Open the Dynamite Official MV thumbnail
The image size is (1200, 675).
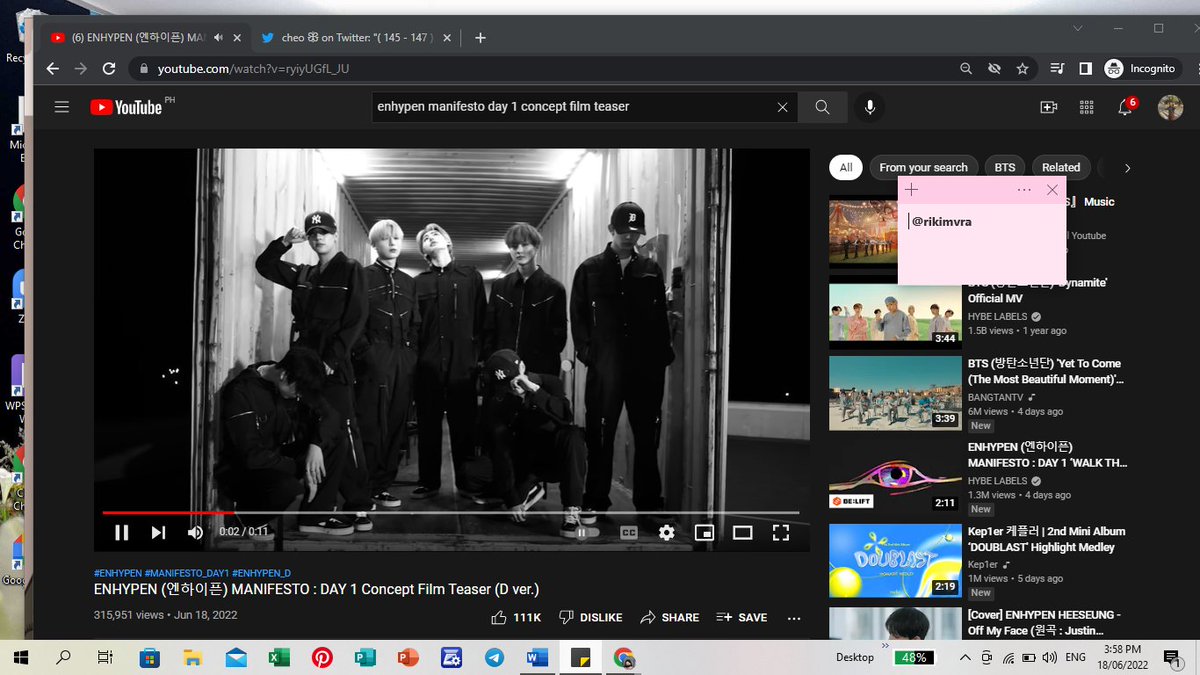pos(895,314)
